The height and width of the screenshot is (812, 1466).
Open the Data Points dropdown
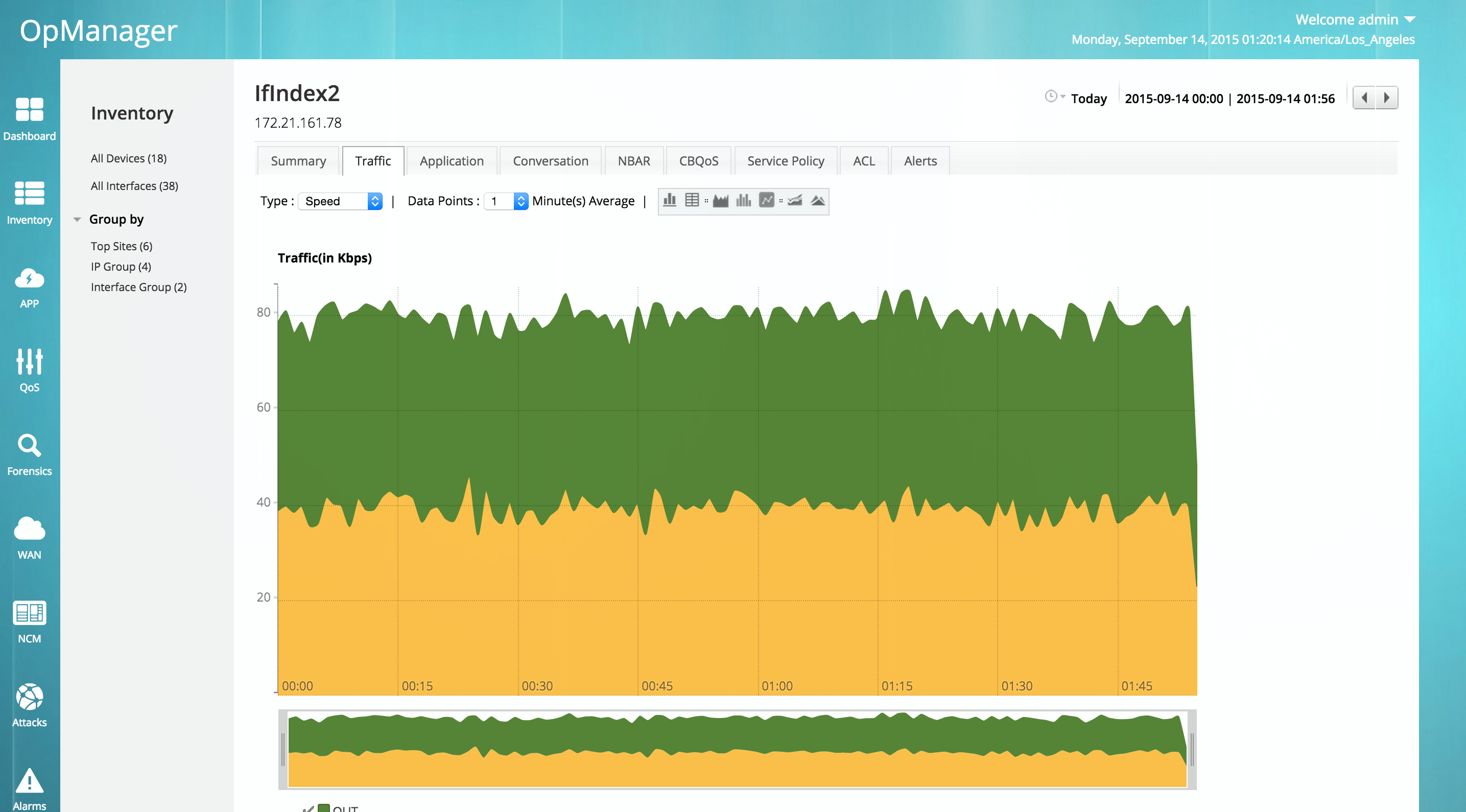coord(506,201)
